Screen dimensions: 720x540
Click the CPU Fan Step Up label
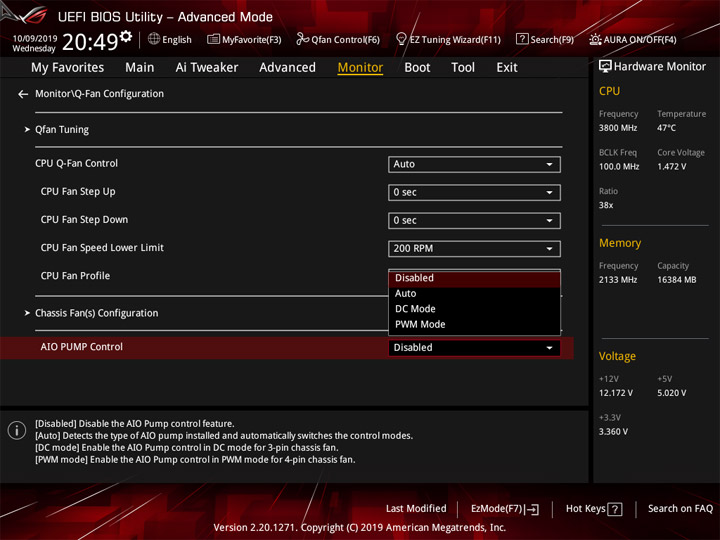tap(78, 191)
